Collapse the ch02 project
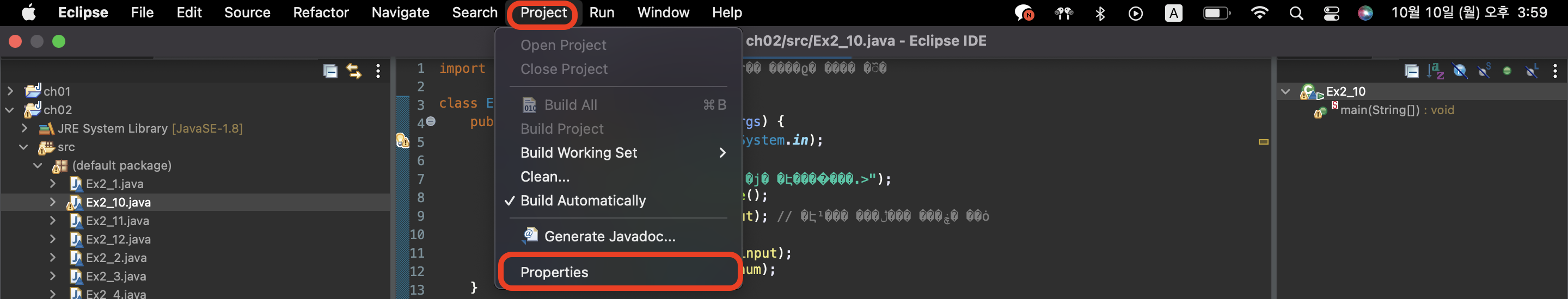 10,110
